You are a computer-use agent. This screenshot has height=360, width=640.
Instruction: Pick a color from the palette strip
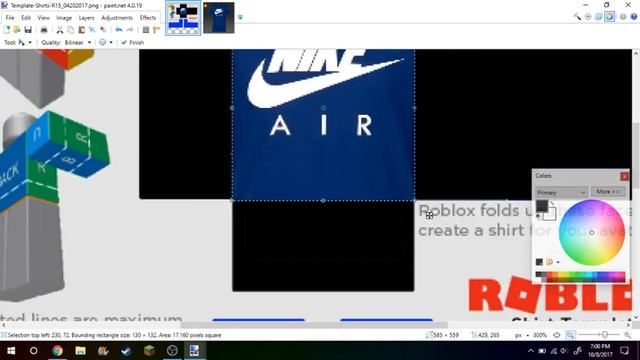point(580,276)
